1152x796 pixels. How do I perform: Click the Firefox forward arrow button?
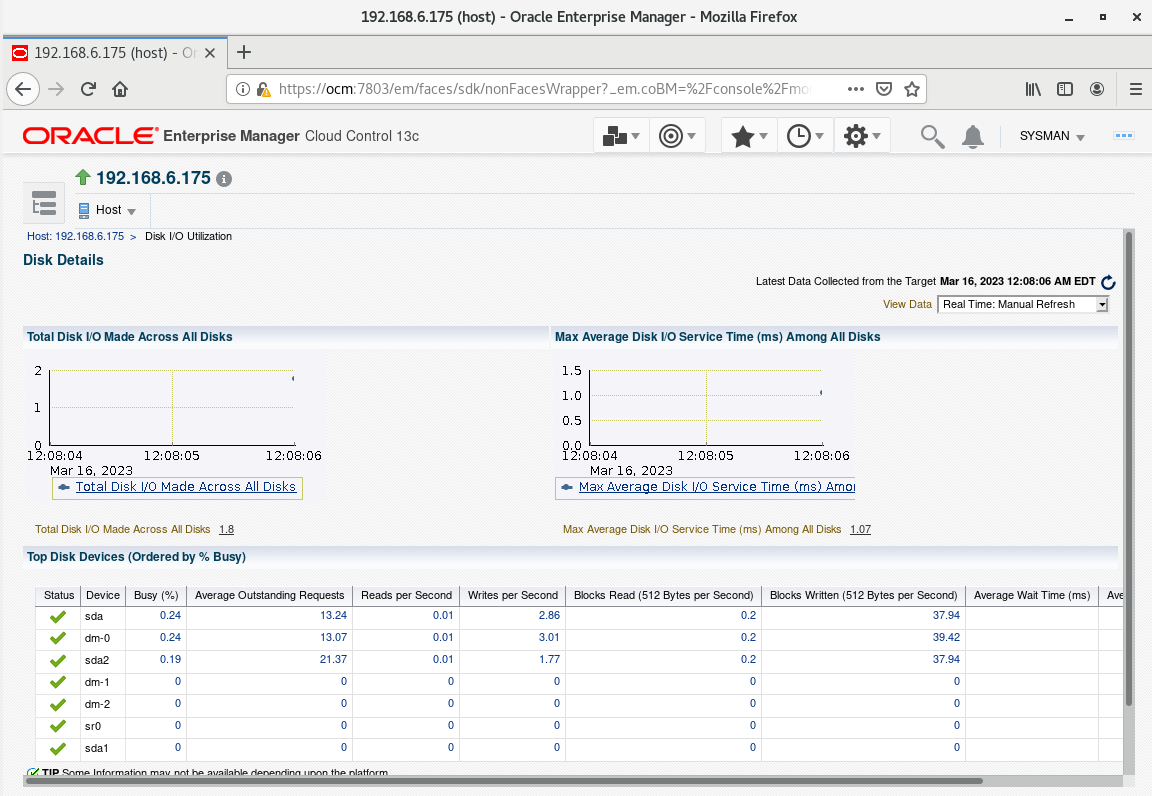(56, 89)
